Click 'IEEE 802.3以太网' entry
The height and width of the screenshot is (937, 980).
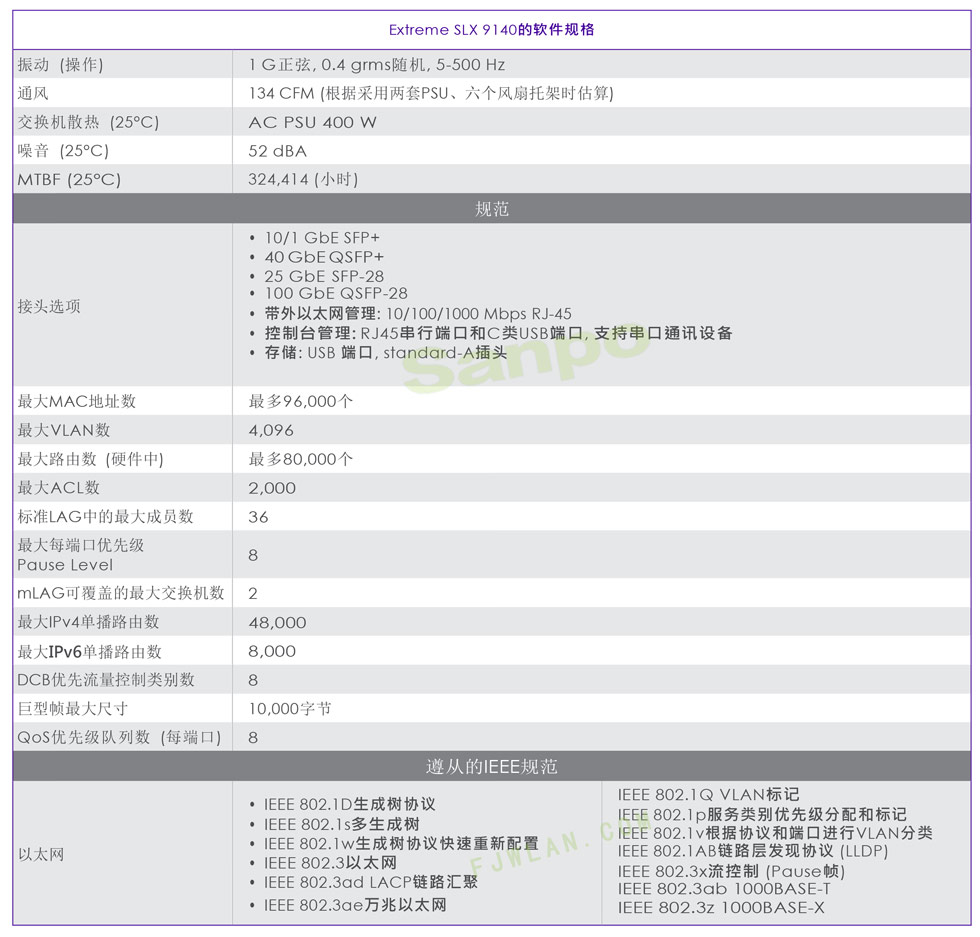pyautogui.click(x=330, y=863)
